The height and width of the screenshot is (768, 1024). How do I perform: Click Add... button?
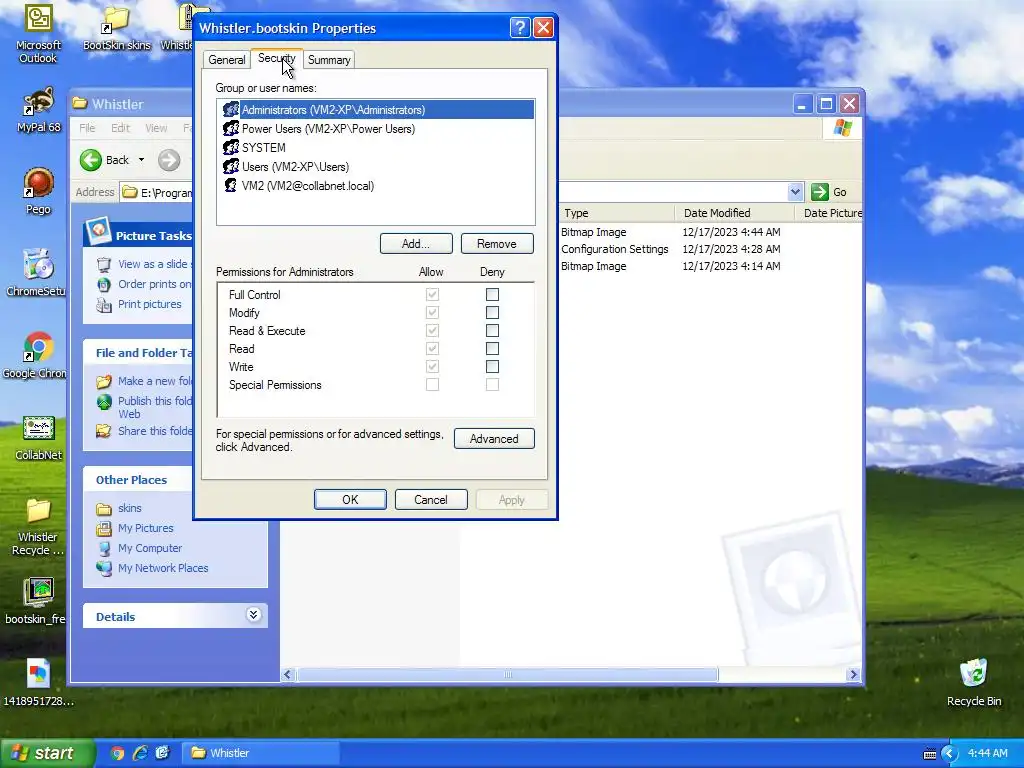click(416, 244)
